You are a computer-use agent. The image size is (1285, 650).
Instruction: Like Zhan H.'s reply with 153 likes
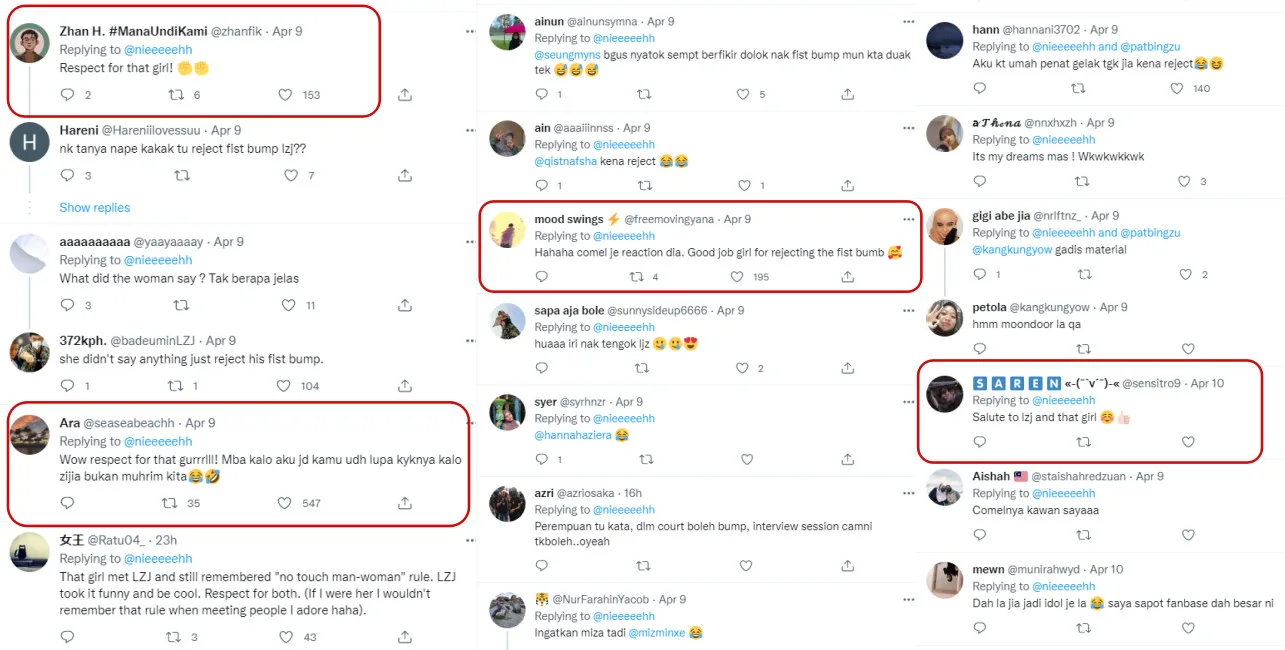[286, 95]
